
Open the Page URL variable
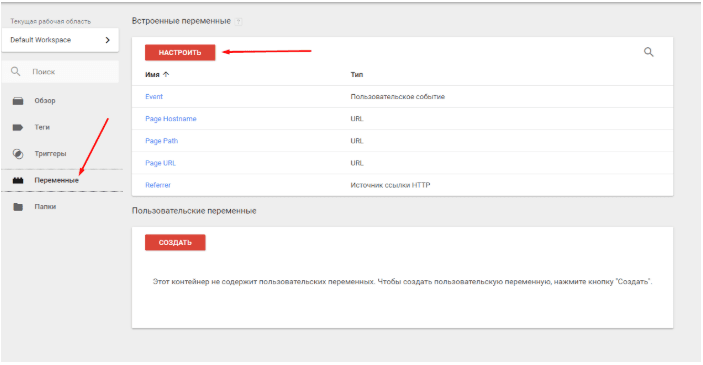pyautogui.click(x=161, y=163)
